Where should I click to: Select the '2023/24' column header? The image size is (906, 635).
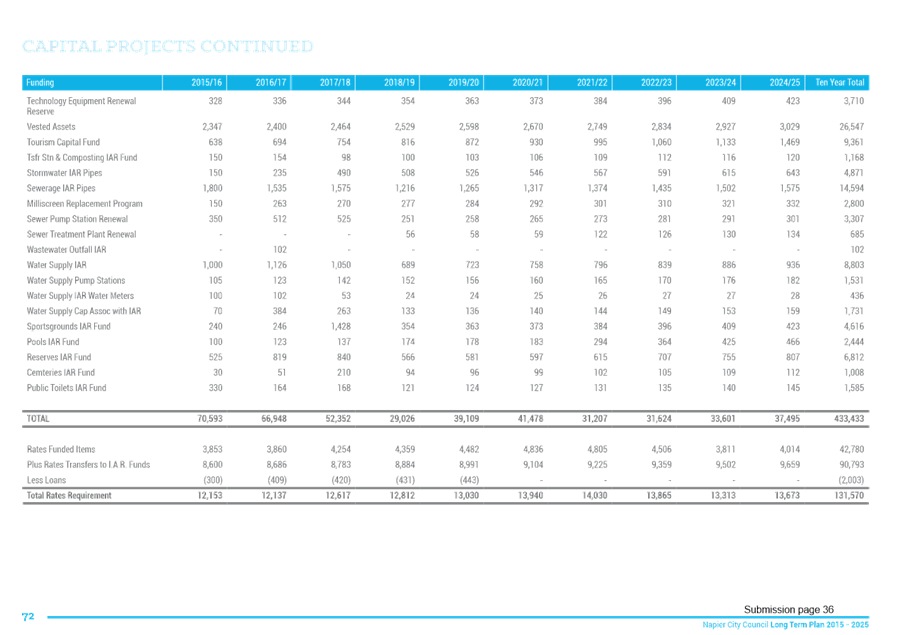pos(708,83)
